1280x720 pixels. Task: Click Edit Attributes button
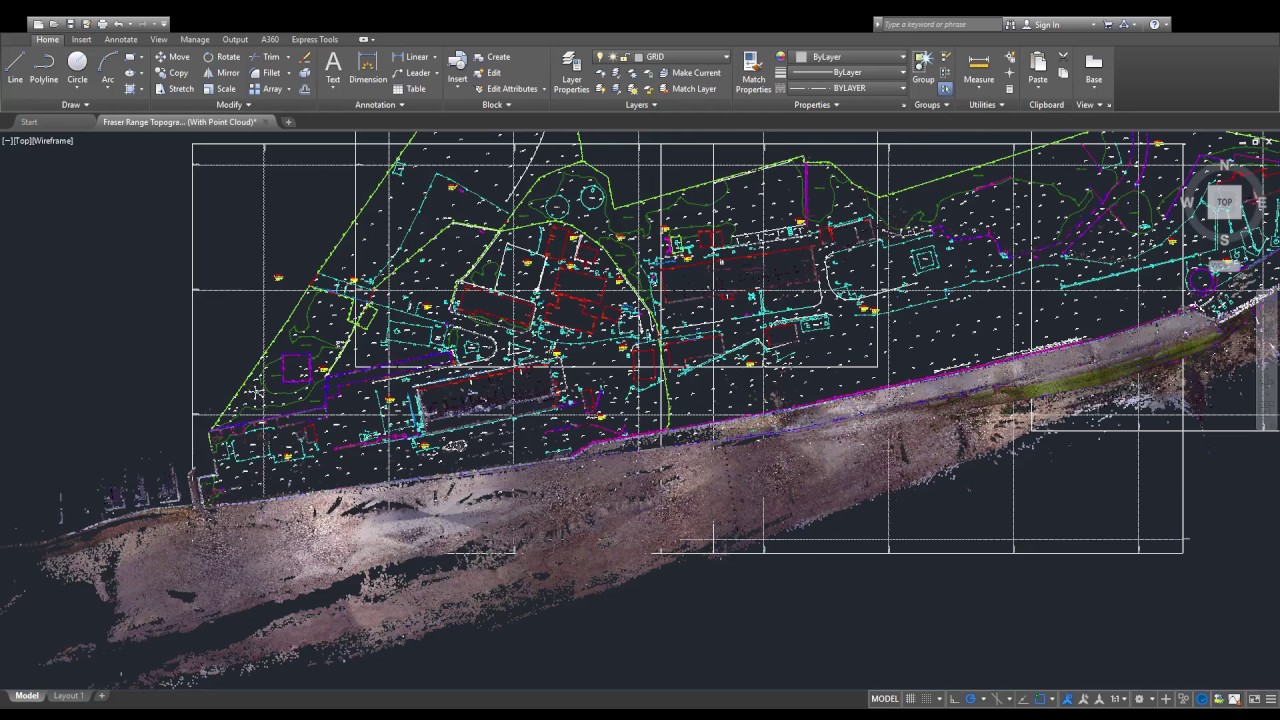[x=510, y=89]
